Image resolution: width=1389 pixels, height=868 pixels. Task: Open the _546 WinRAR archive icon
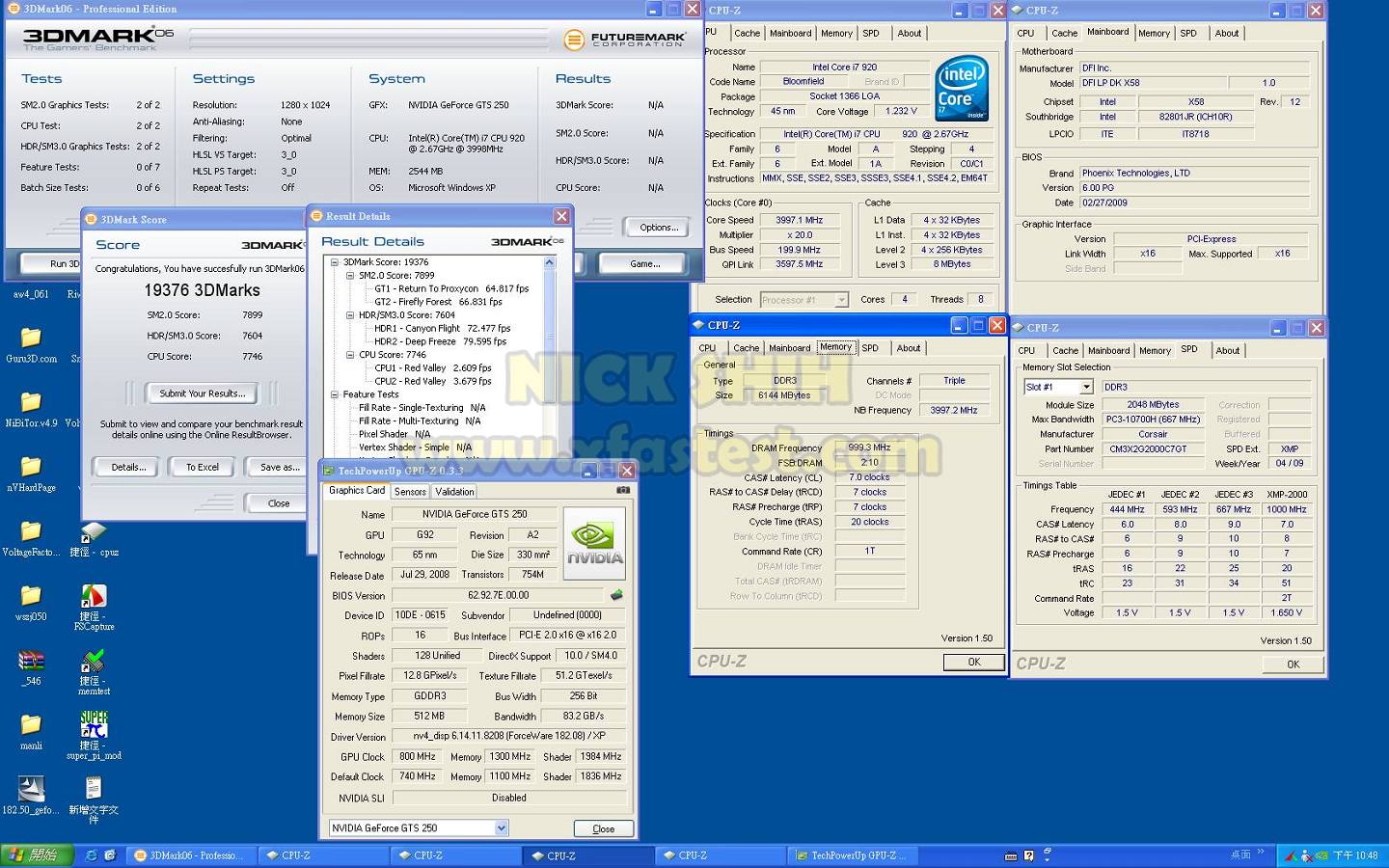[x=31, y=667]
